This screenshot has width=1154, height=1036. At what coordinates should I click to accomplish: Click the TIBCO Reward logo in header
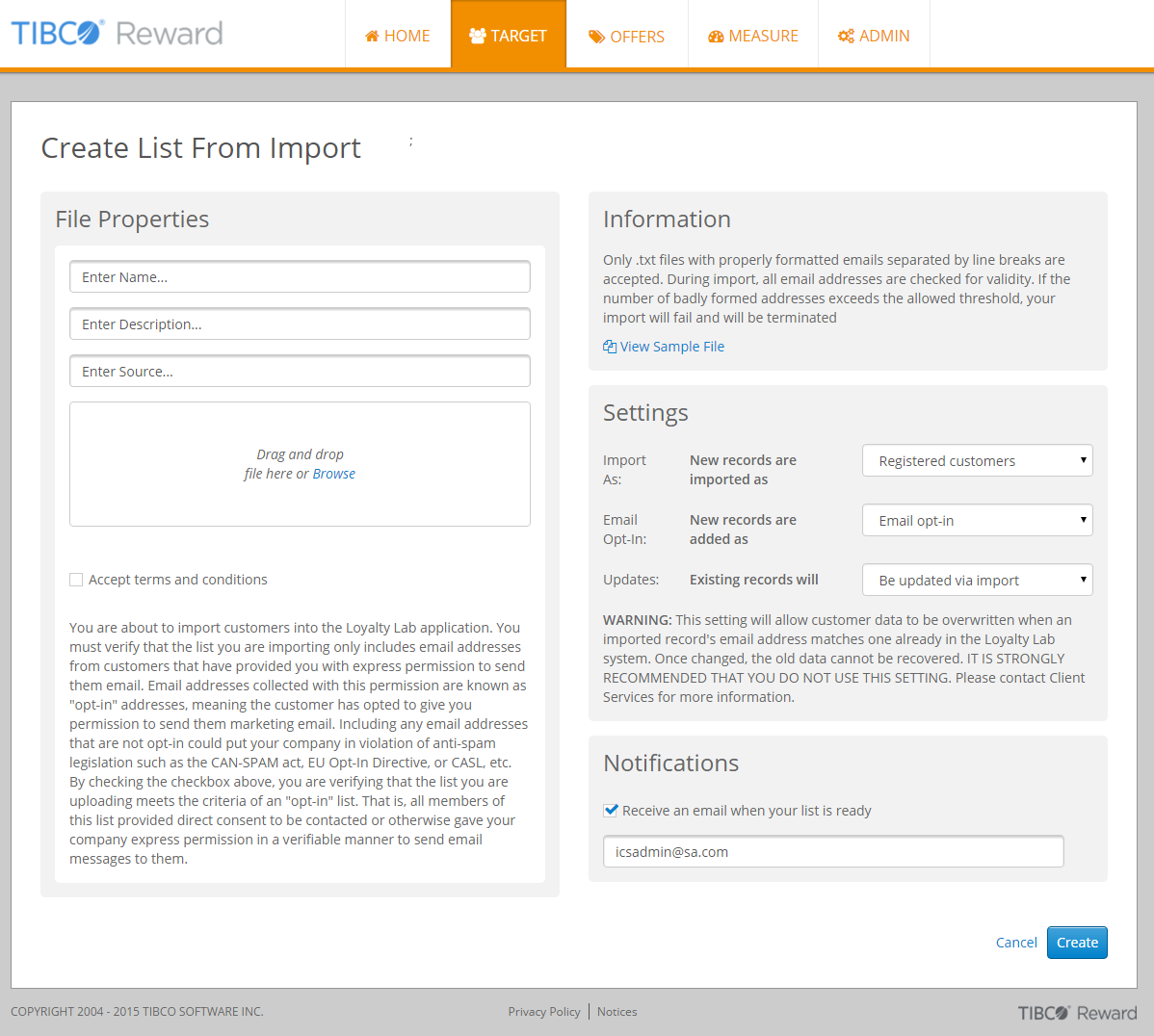tap(117, 34)
